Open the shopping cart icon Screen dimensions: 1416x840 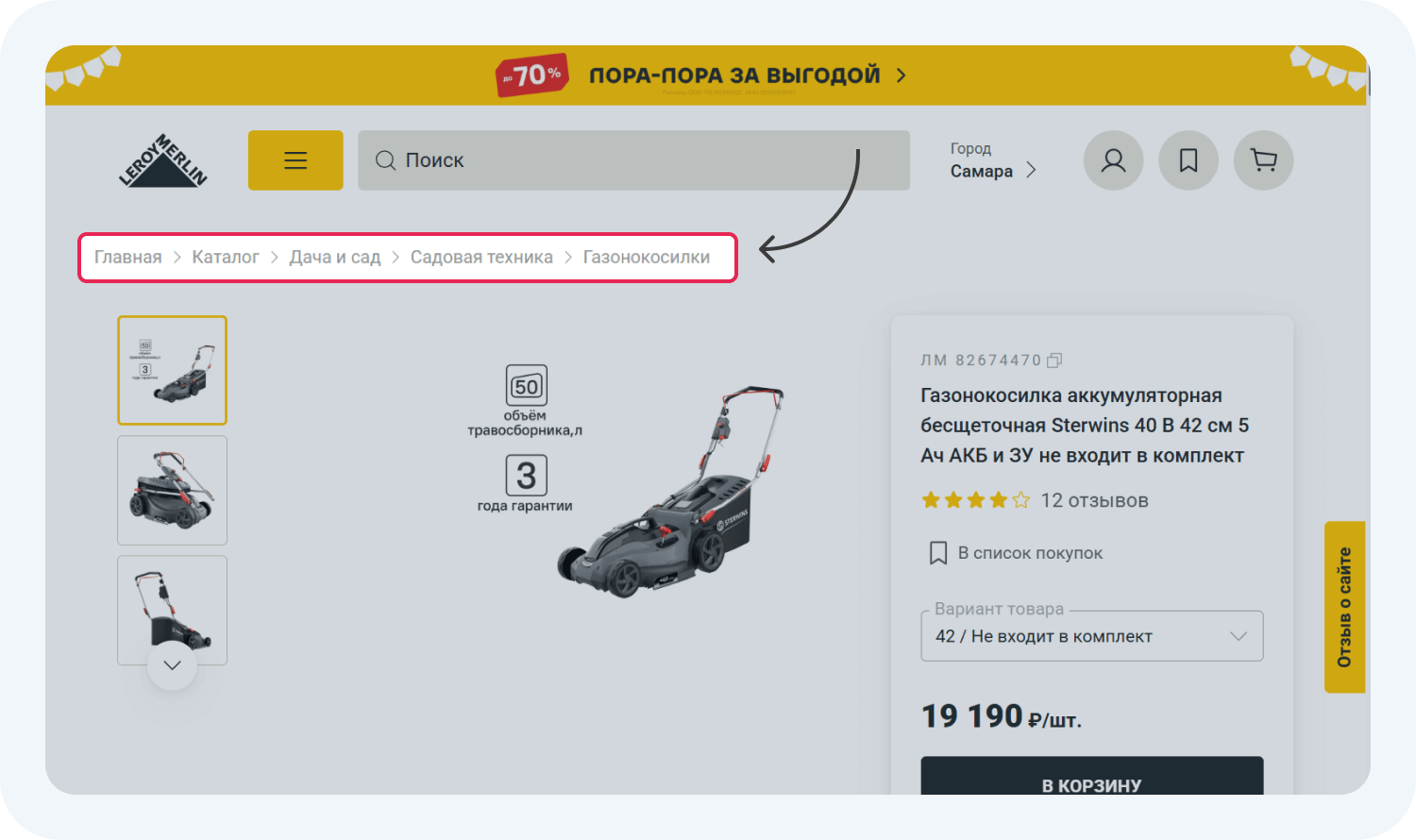point(1263,160)
